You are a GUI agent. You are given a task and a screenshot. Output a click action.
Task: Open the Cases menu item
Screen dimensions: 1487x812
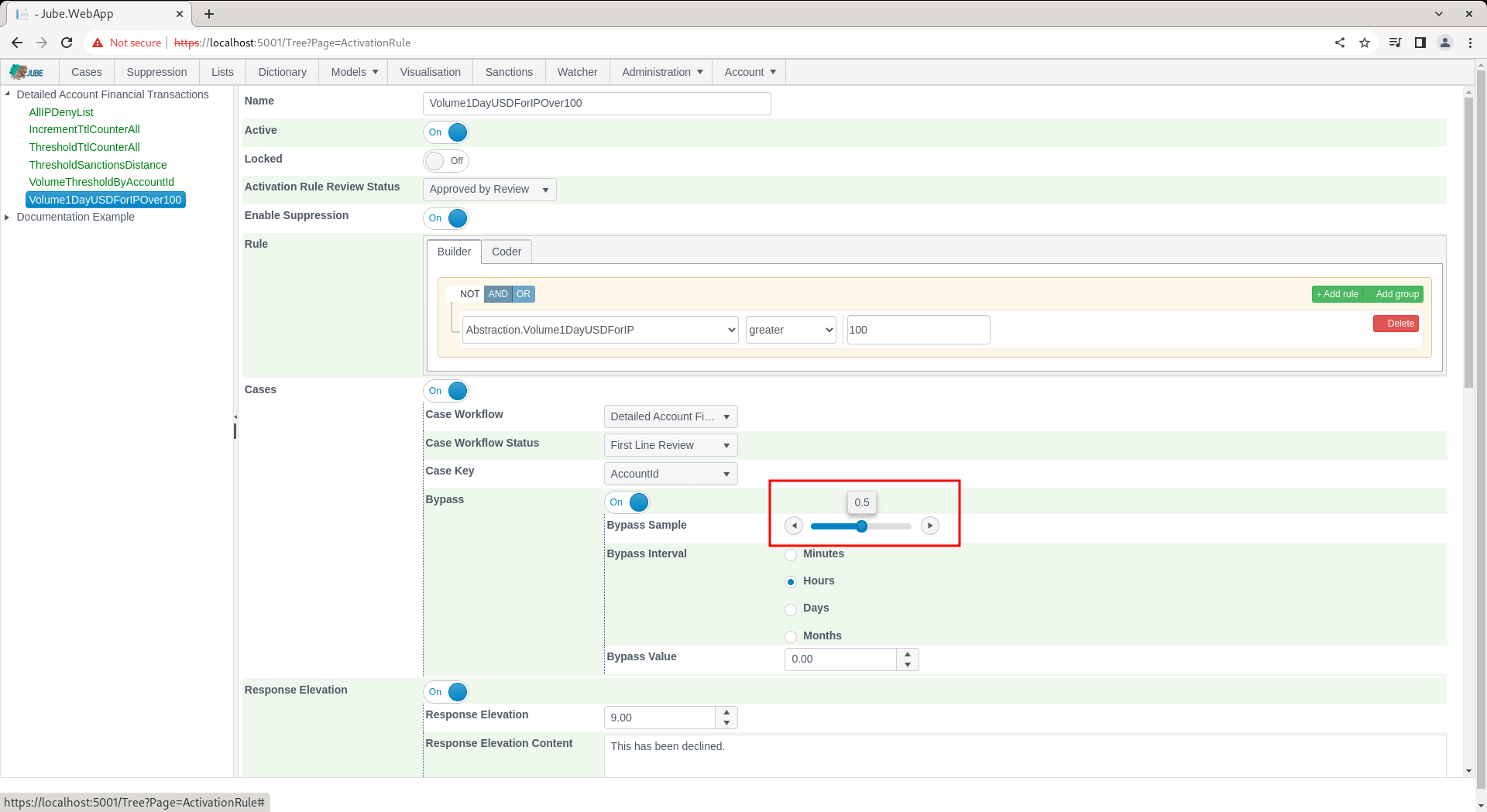(x=87, y=72)
